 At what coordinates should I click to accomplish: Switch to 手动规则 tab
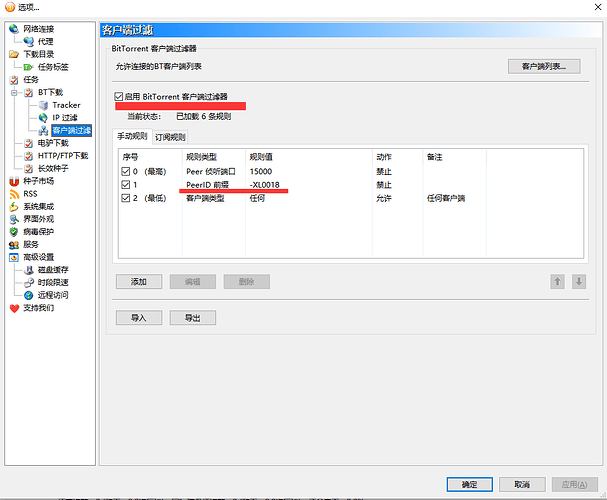132,136
